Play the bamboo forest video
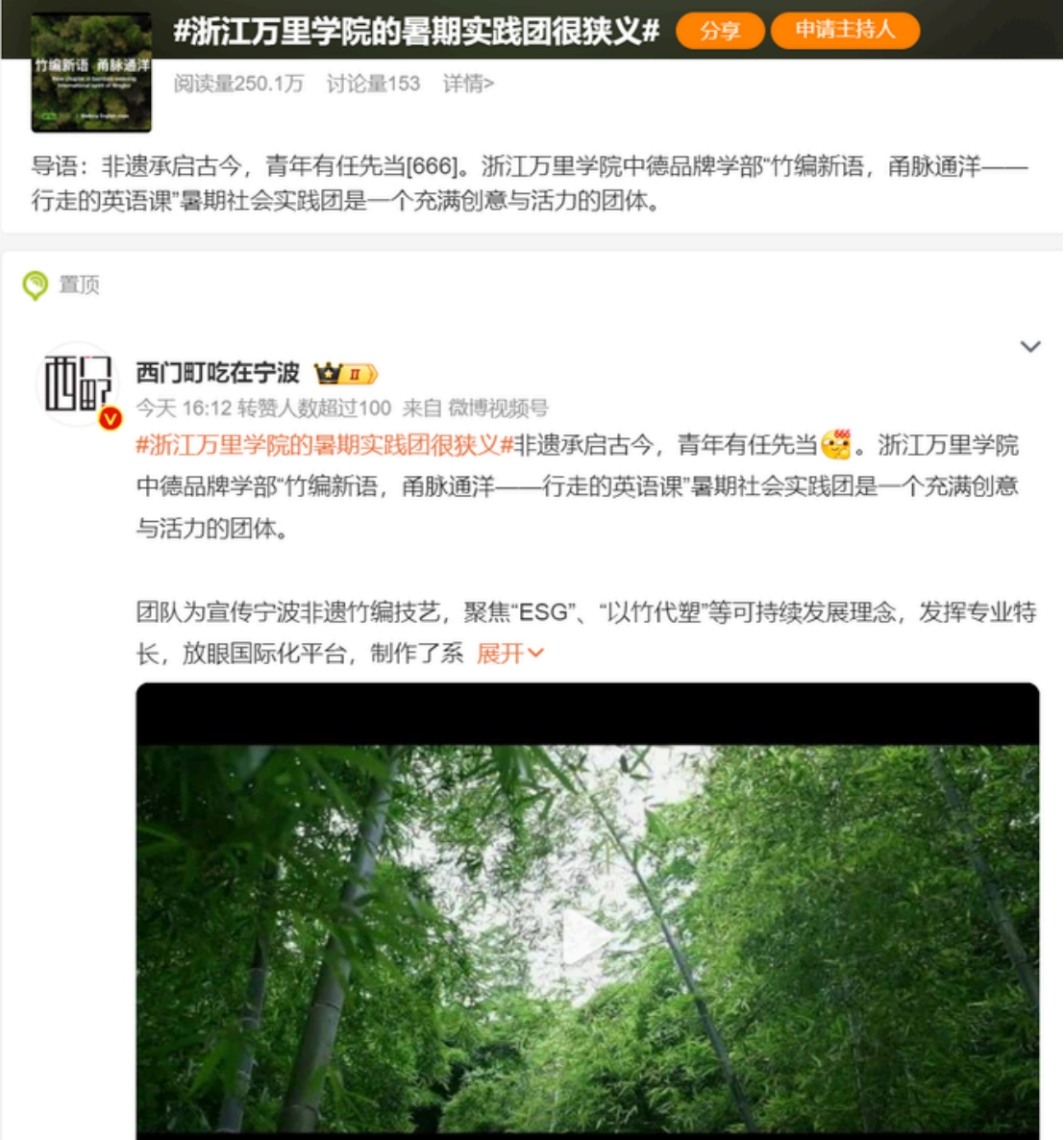The image size is (1064, 1140). pyautogui.click(x=587, y=936)
